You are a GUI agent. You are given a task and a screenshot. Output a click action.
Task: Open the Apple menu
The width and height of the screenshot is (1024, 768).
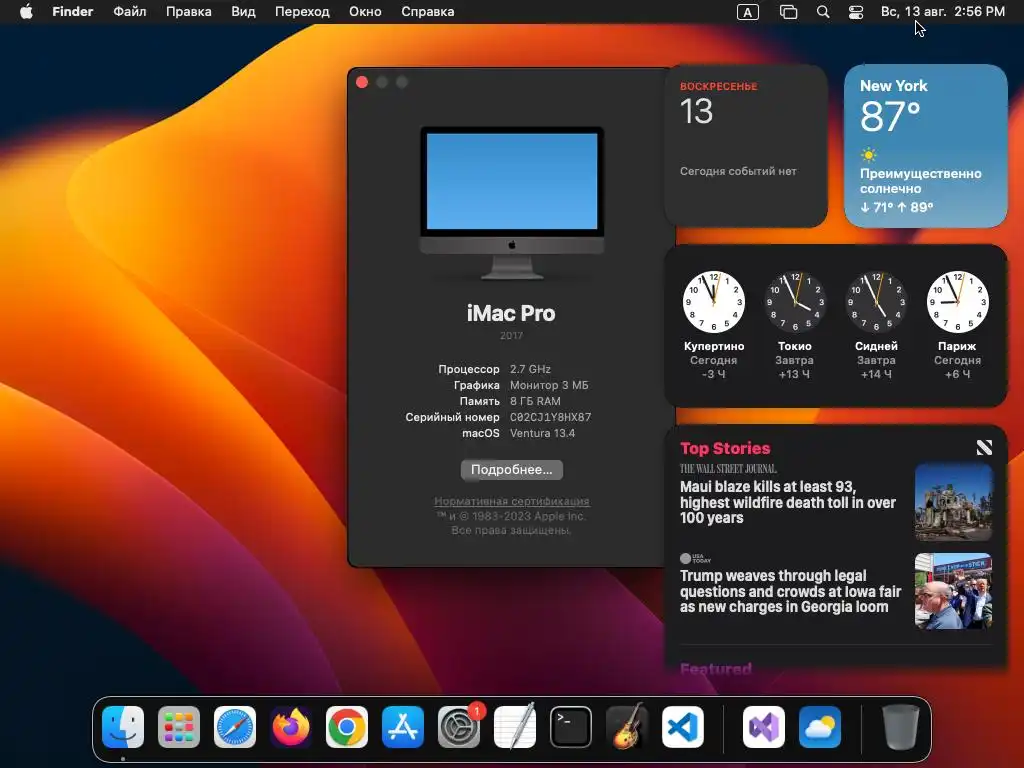pos(26,12)
